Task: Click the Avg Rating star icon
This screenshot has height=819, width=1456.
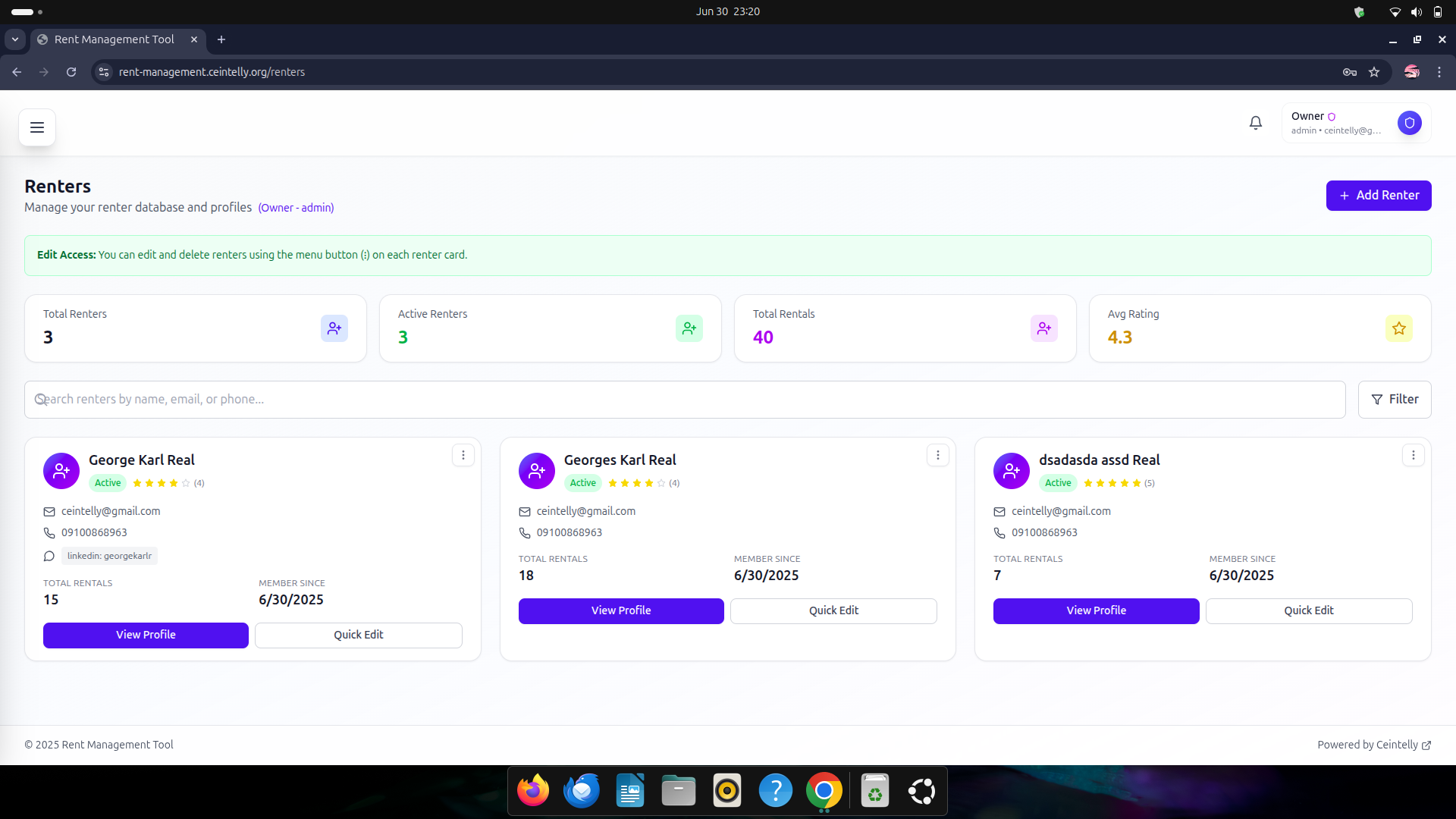Action: pos(1398,328)
